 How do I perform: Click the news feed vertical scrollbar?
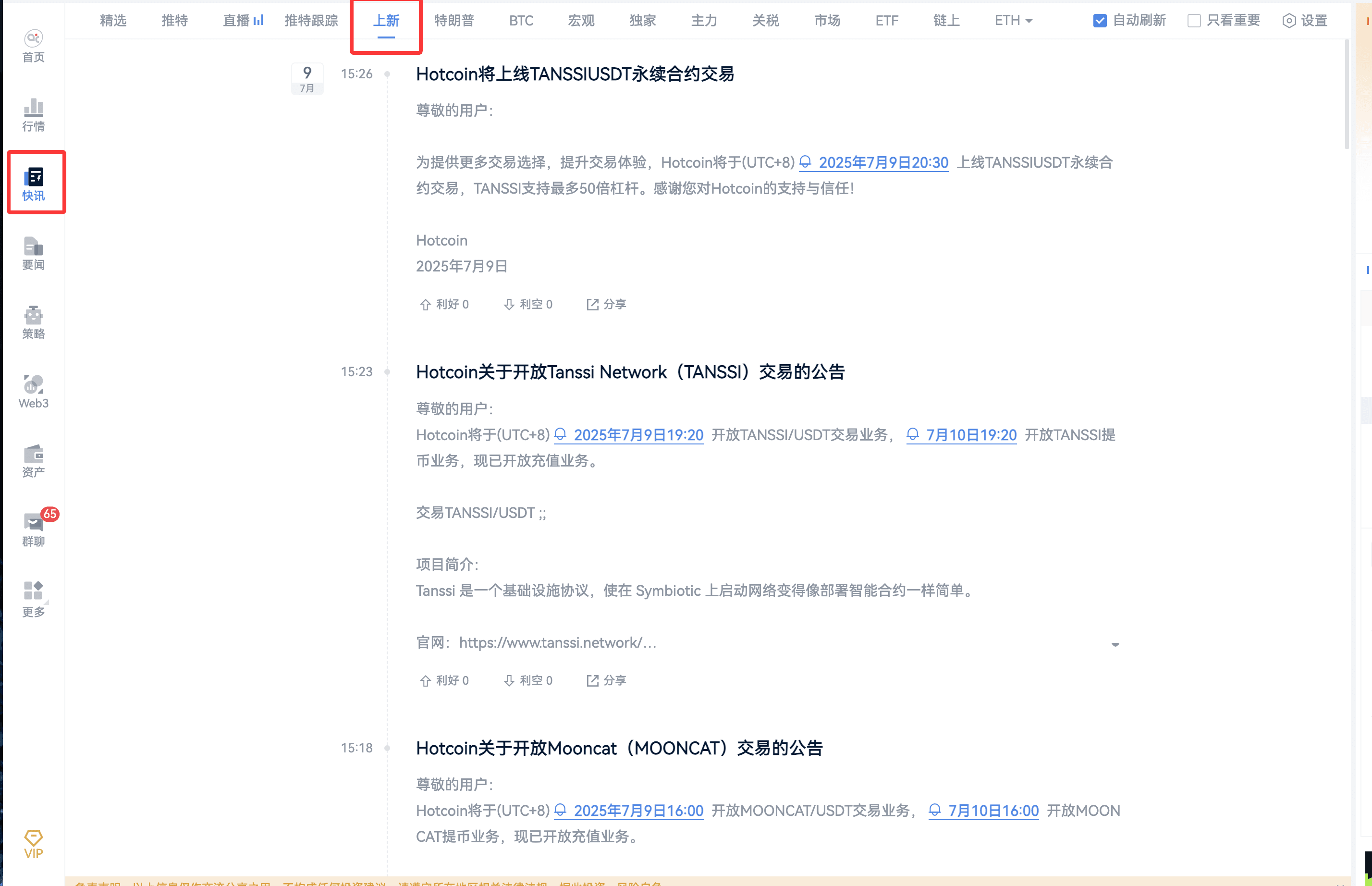(1346, 95)
